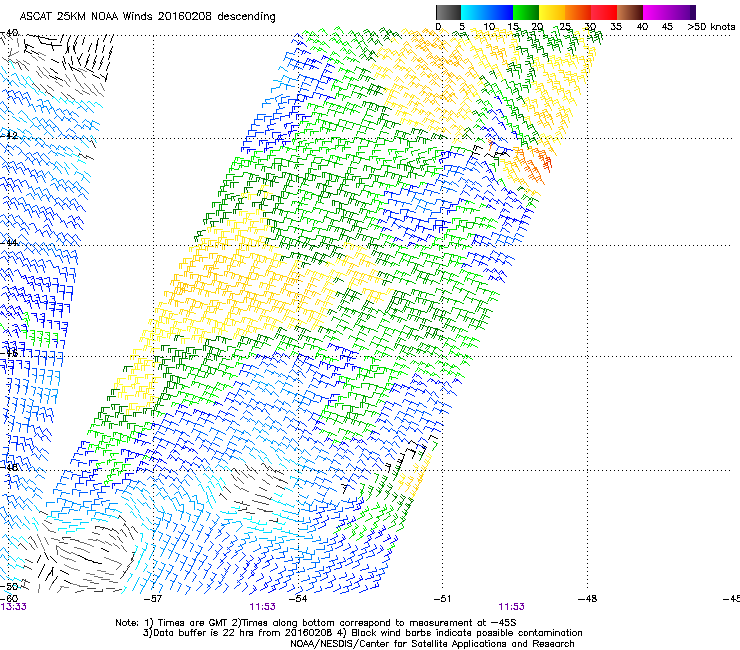Click the '>50 knots' legend label

711,27
